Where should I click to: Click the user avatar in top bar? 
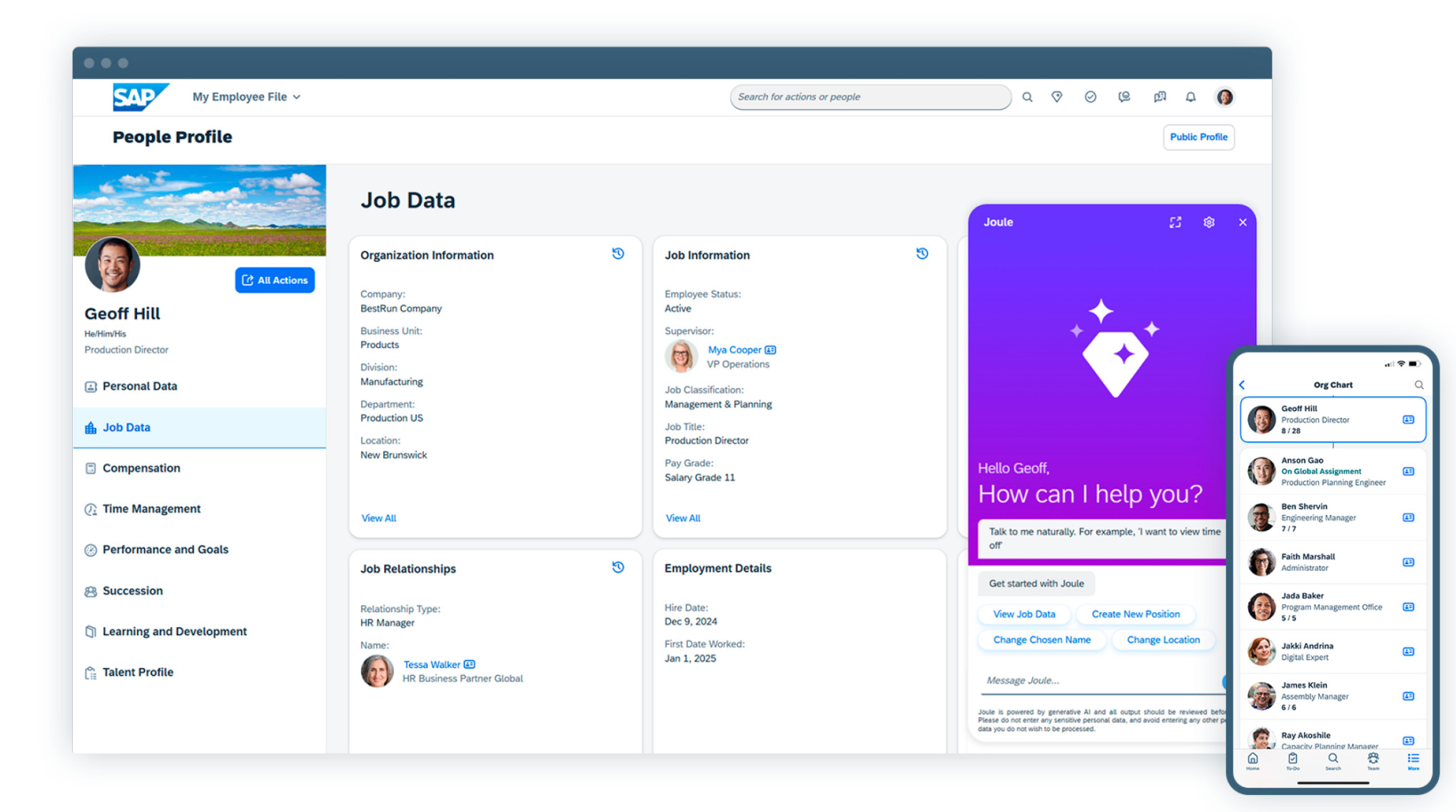tap(1225, 97)
